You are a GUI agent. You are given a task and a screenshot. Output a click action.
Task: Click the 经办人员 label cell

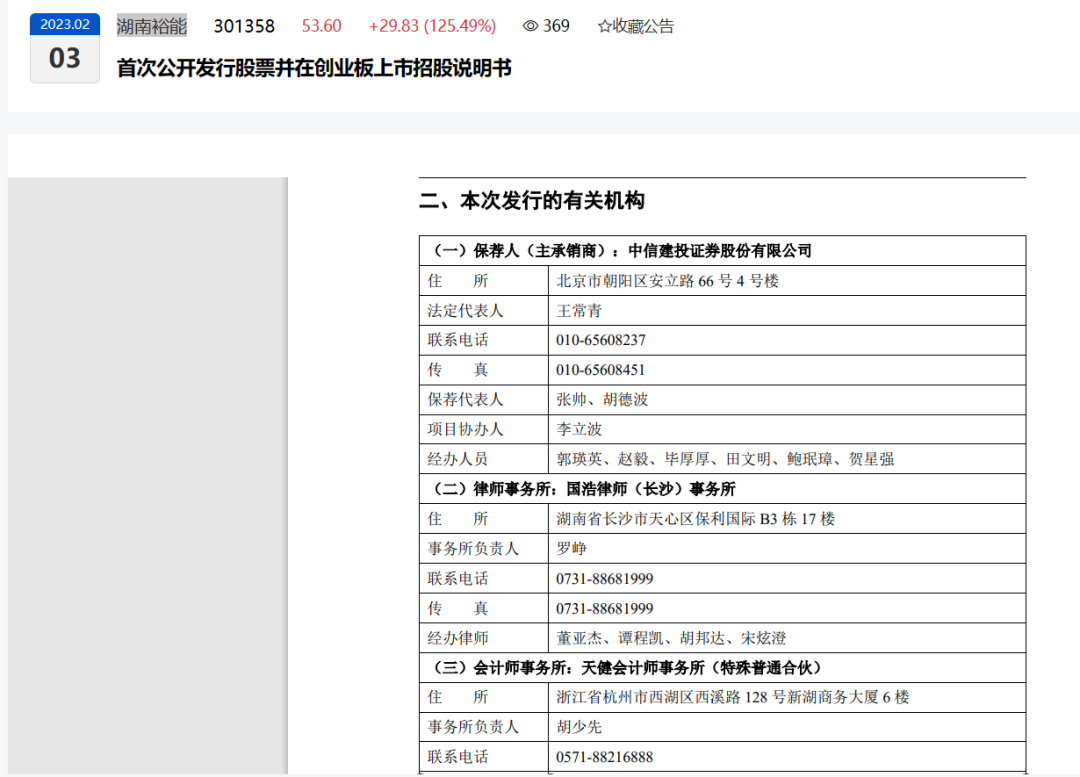click(484, 459)
